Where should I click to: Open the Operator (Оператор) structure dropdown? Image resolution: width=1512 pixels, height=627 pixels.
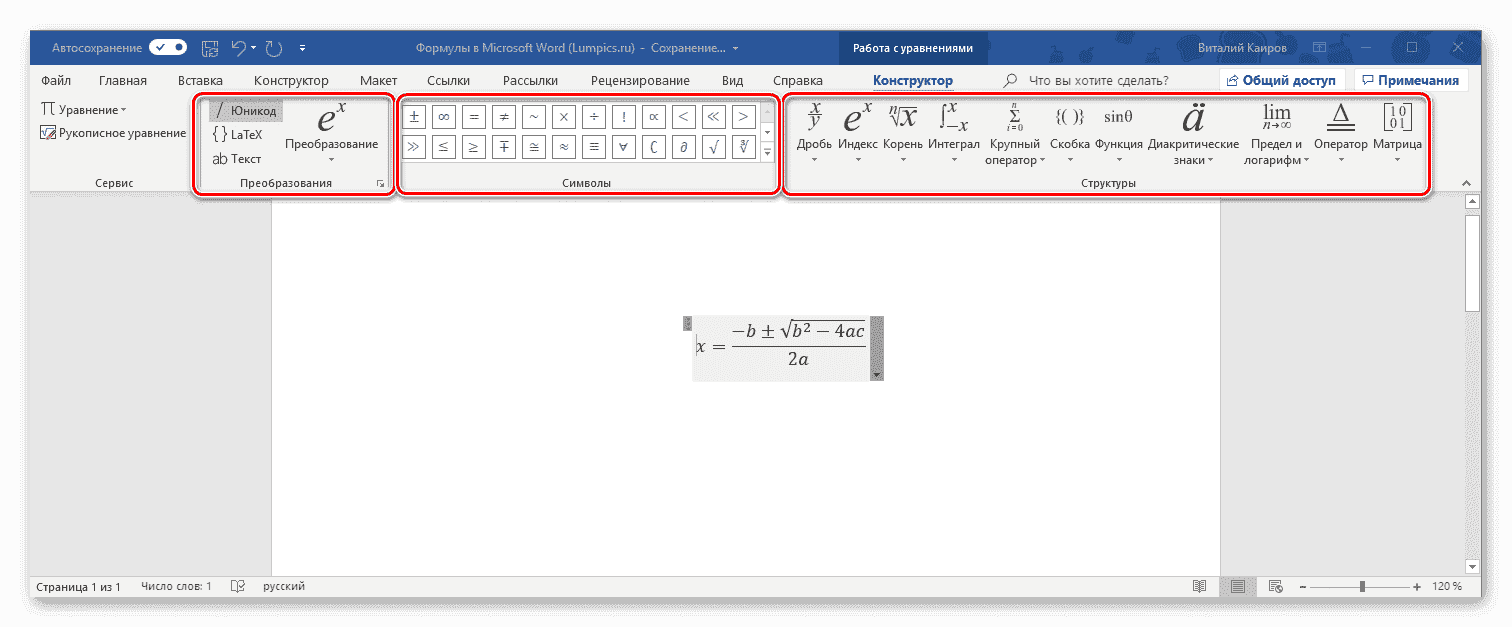point(1340,132)
